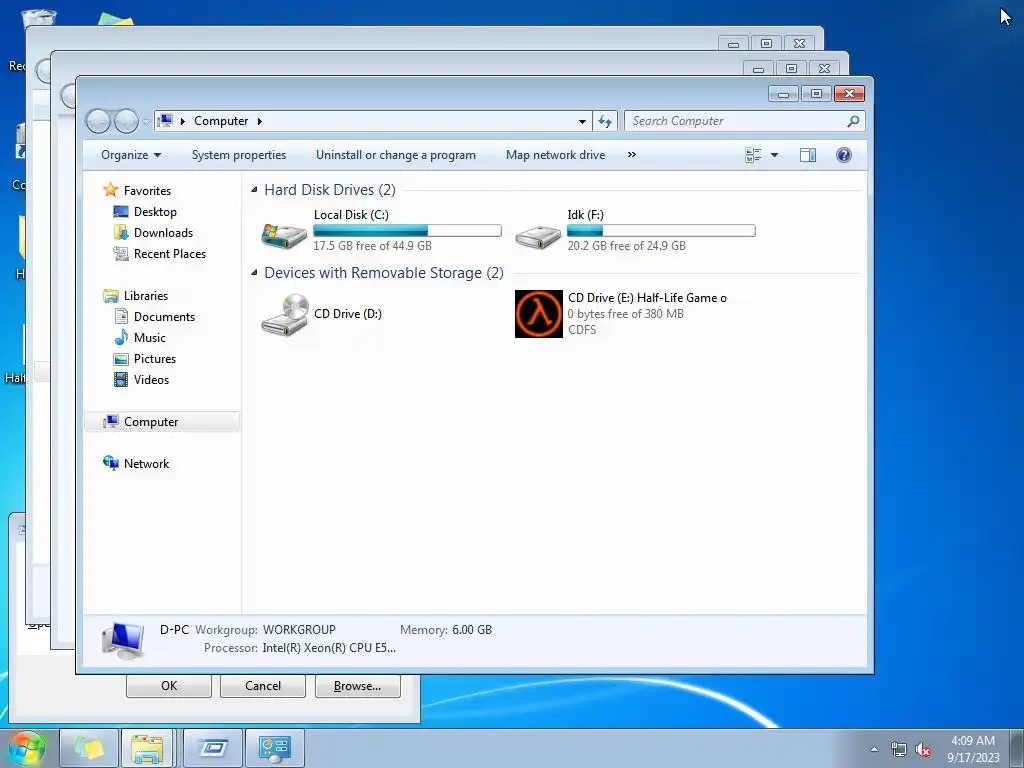
Task: Collapse Devices with Removable Storage group
Action: point(254,272)
